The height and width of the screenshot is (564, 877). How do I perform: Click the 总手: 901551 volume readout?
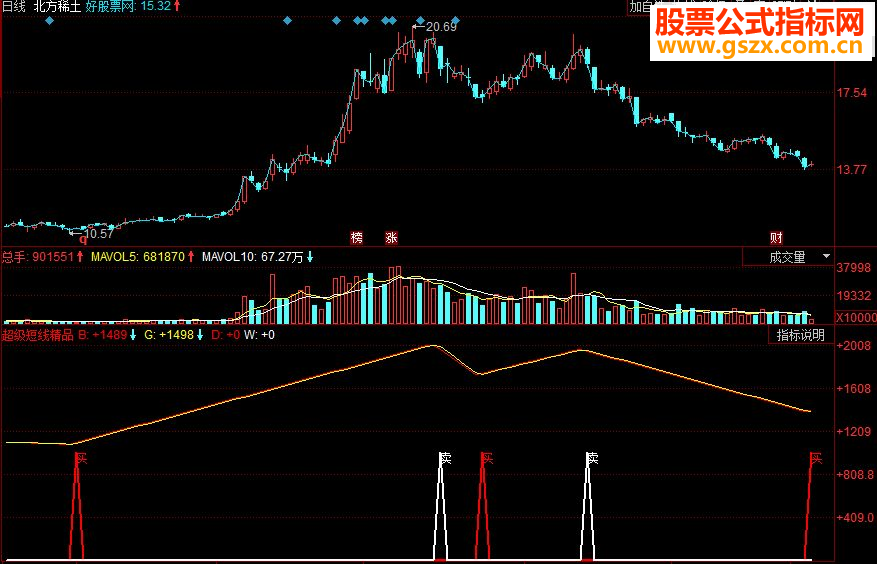(x=43, y=257)
